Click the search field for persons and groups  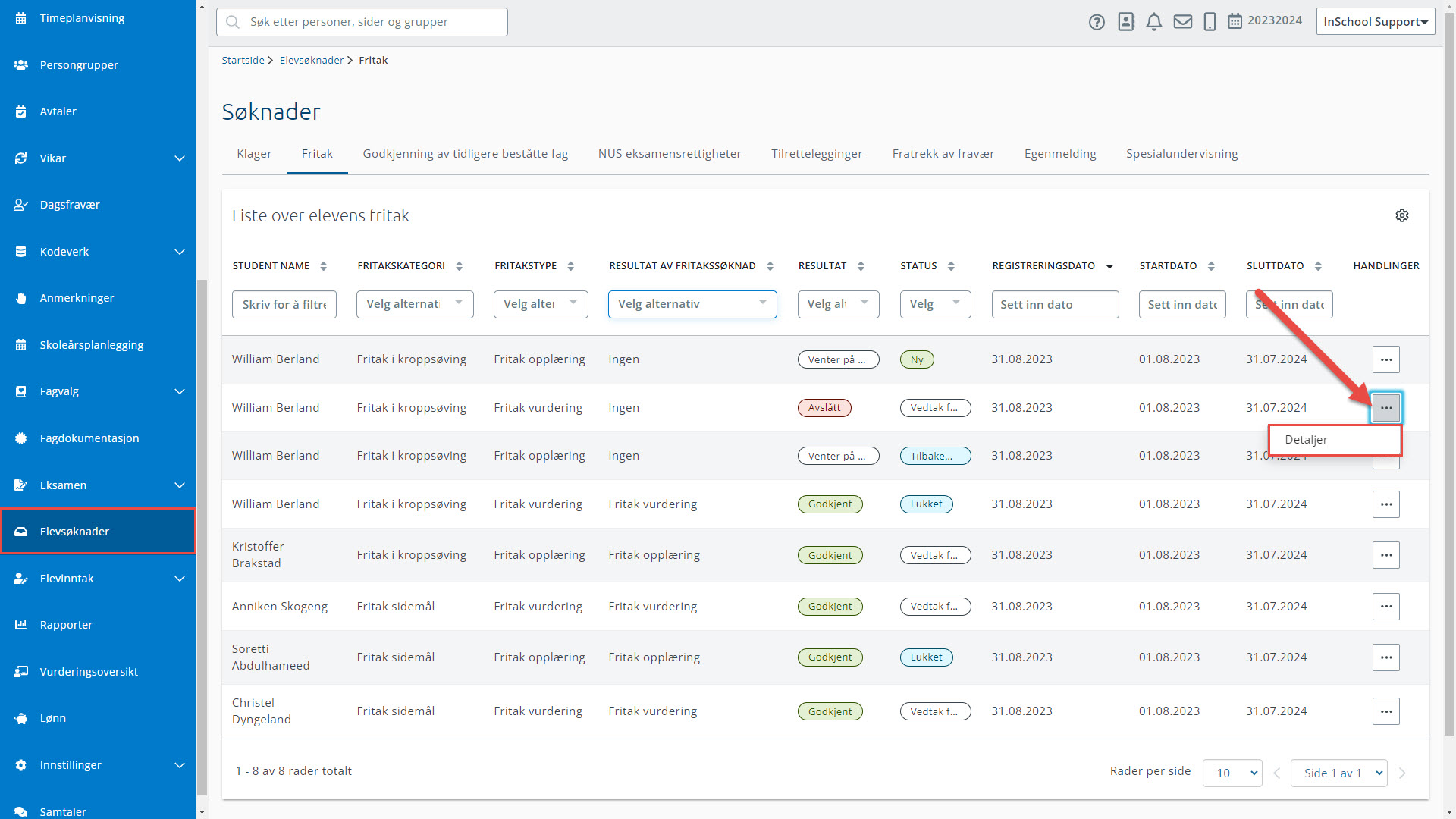(362, 22)
